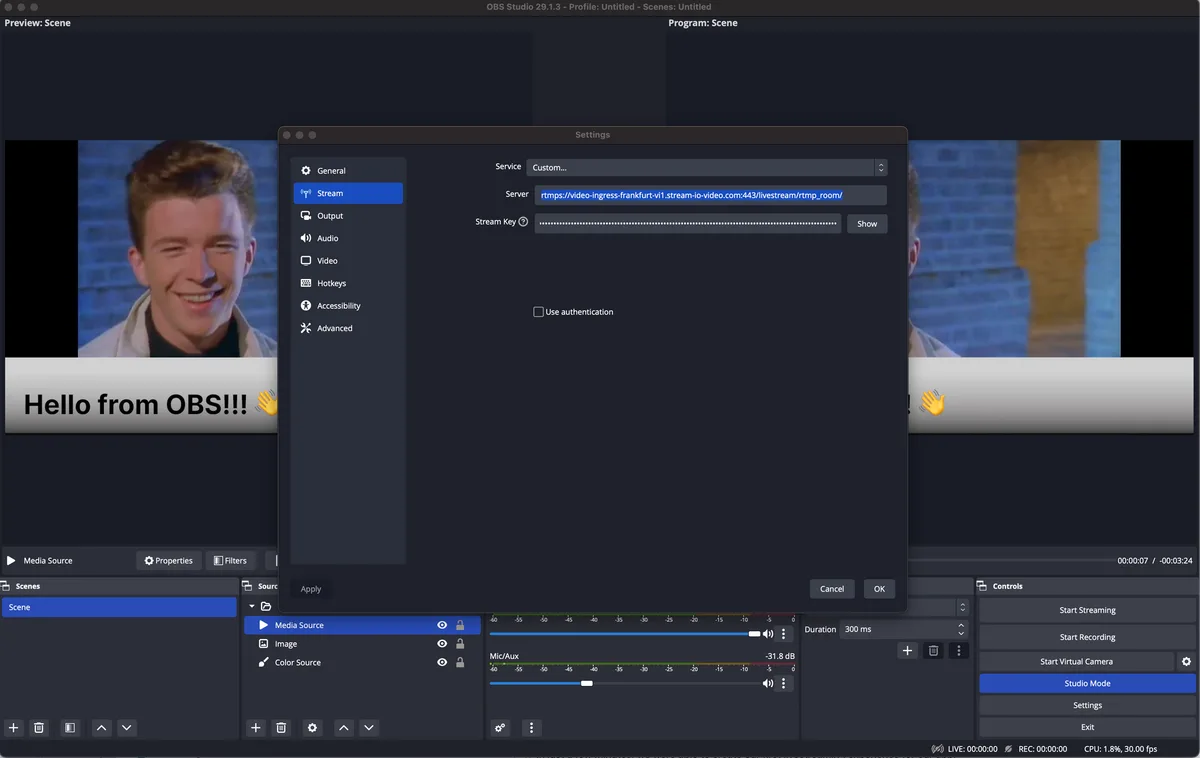Toggle Studio Mode off

tap(1087, 683)
